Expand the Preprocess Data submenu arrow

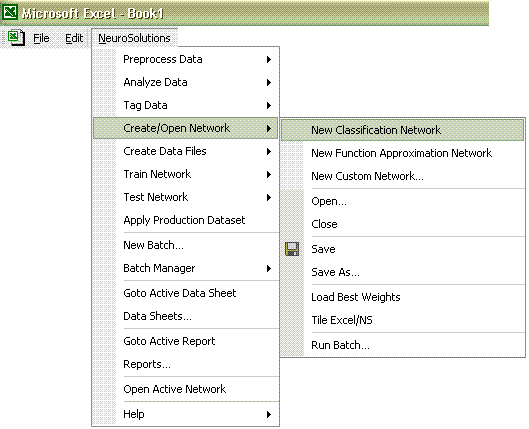pos(269,59)
